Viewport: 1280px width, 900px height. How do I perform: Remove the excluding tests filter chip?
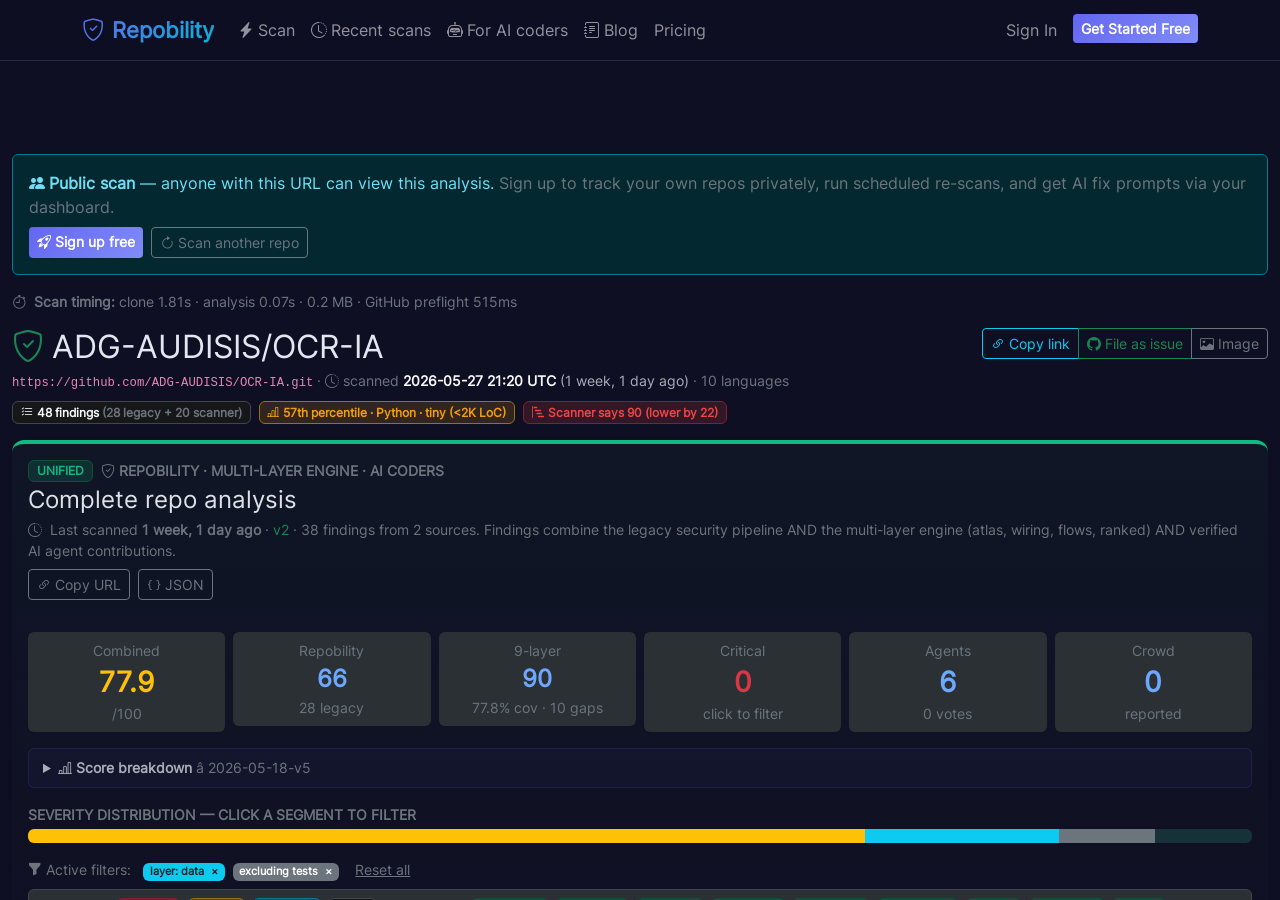(x=328, y=872)
